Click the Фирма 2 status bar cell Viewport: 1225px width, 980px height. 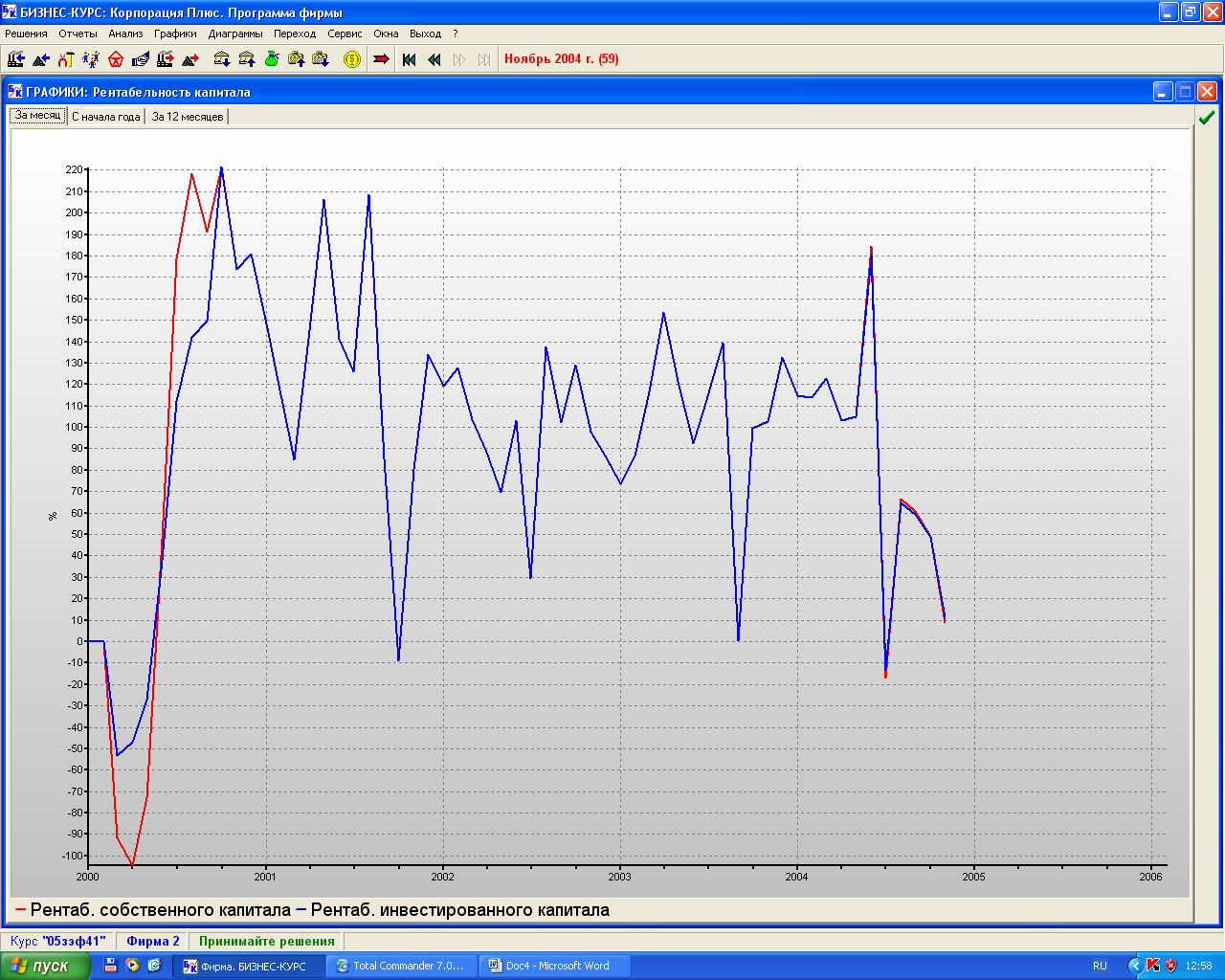coord(153,942)
